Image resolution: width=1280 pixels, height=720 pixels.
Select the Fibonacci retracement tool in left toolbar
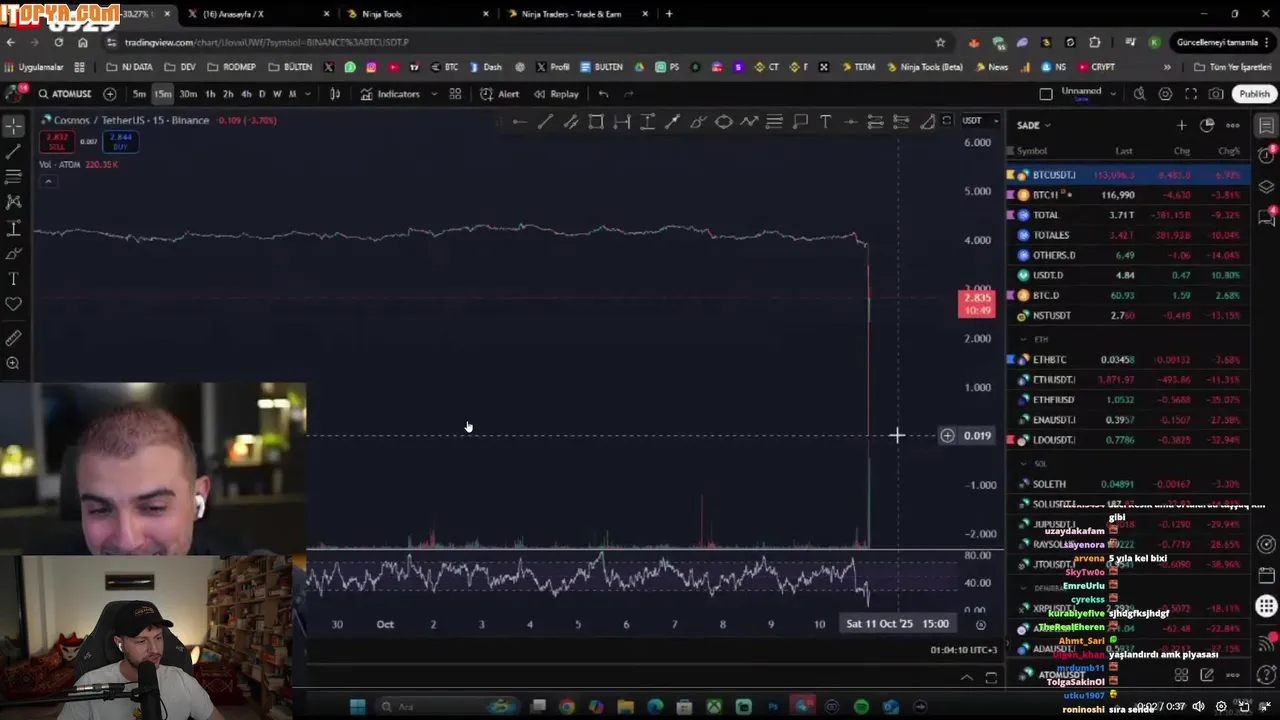[13, 177]
